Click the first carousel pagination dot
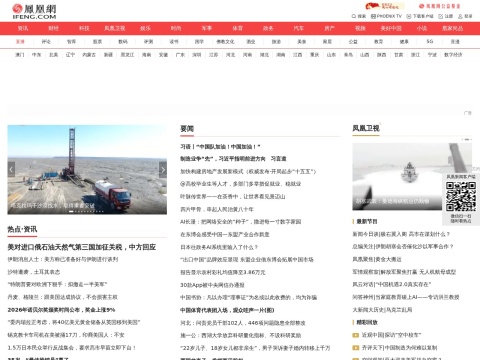This screenshot has width=480, height=360. 71,211
